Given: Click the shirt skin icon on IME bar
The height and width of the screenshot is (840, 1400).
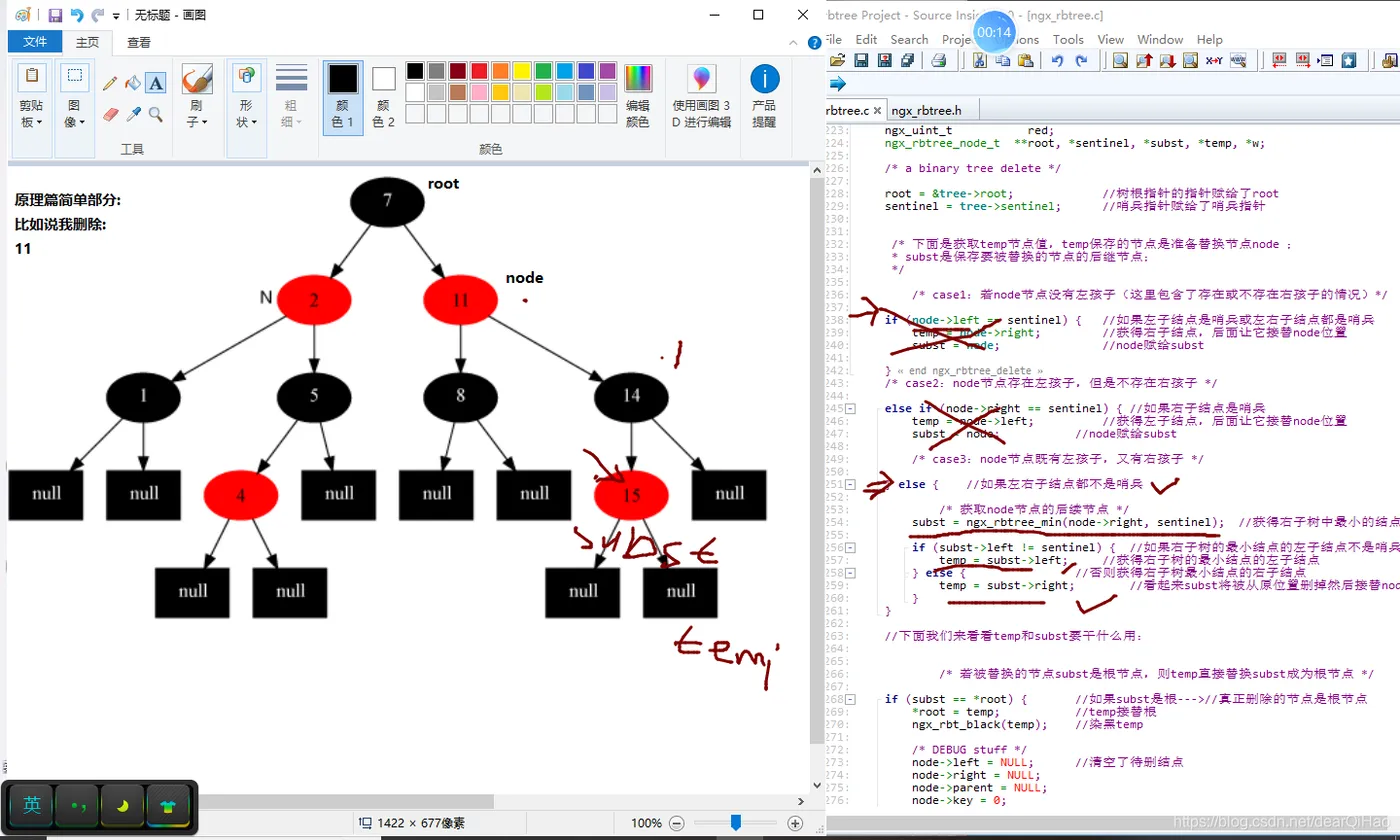Looking at the screenshot, I should [x=168, y=805].
